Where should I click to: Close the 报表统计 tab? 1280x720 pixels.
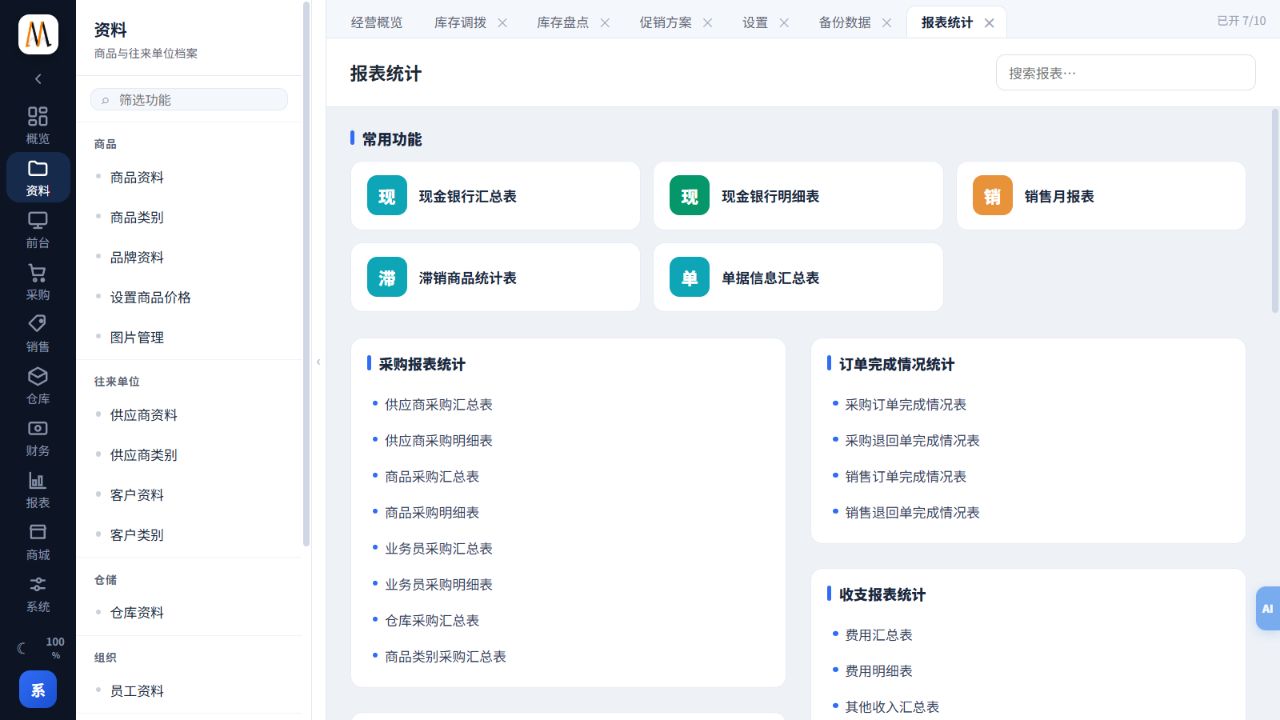pyautogui.click(x=989, y=22)
